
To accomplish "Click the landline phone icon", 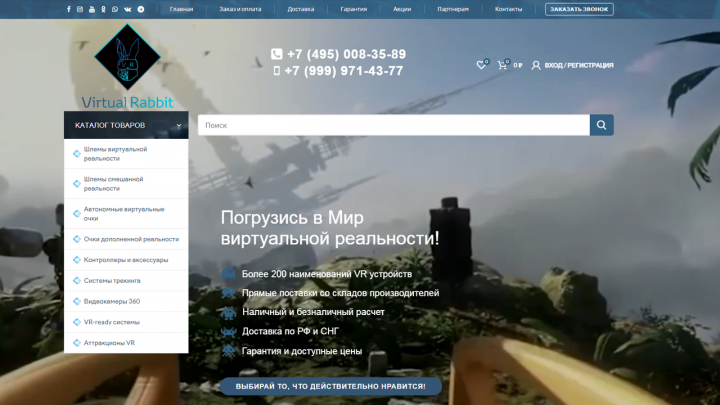I will [x=276, y=54].
